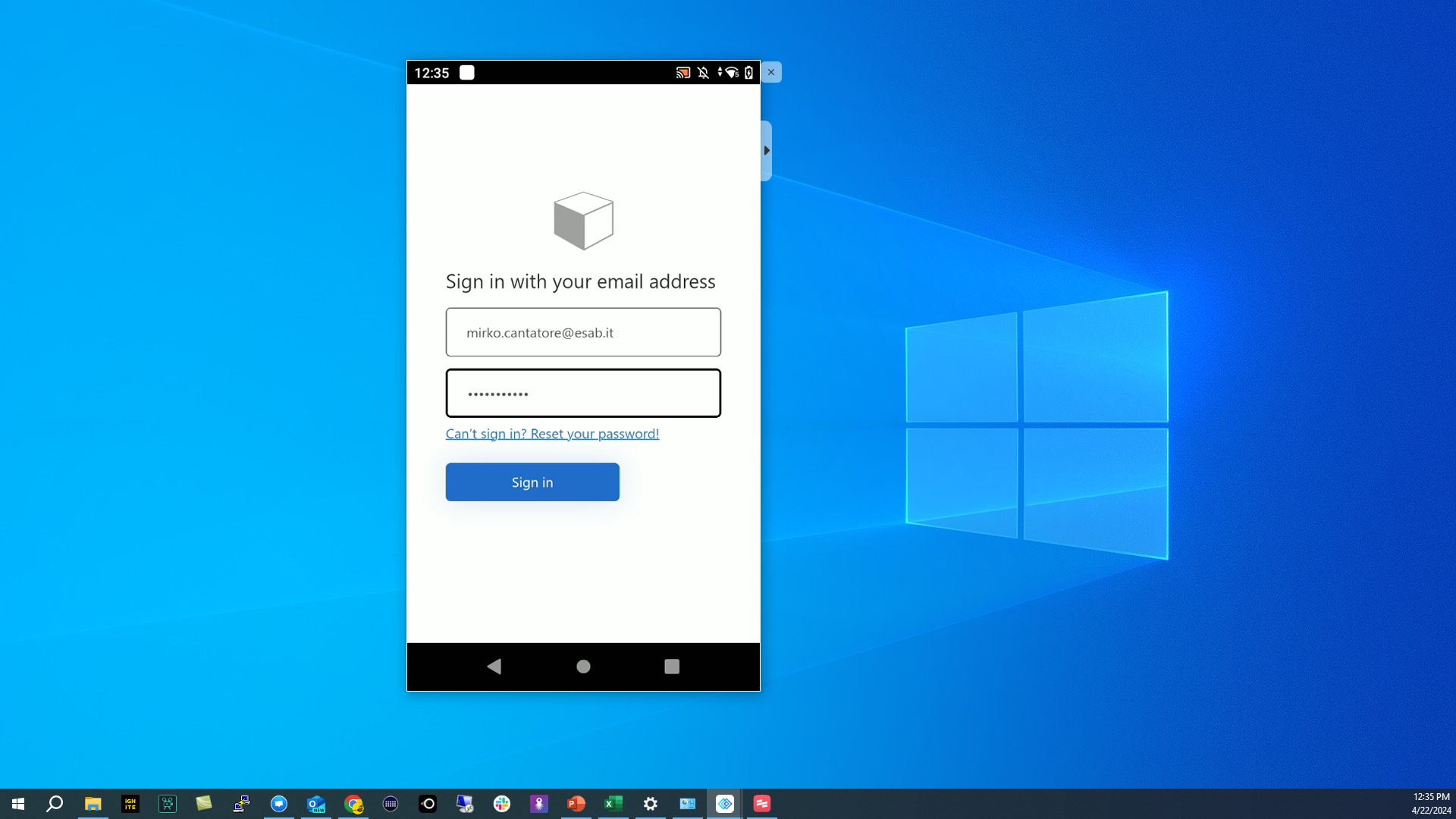Open the Windows Start menu

point(18,804)
